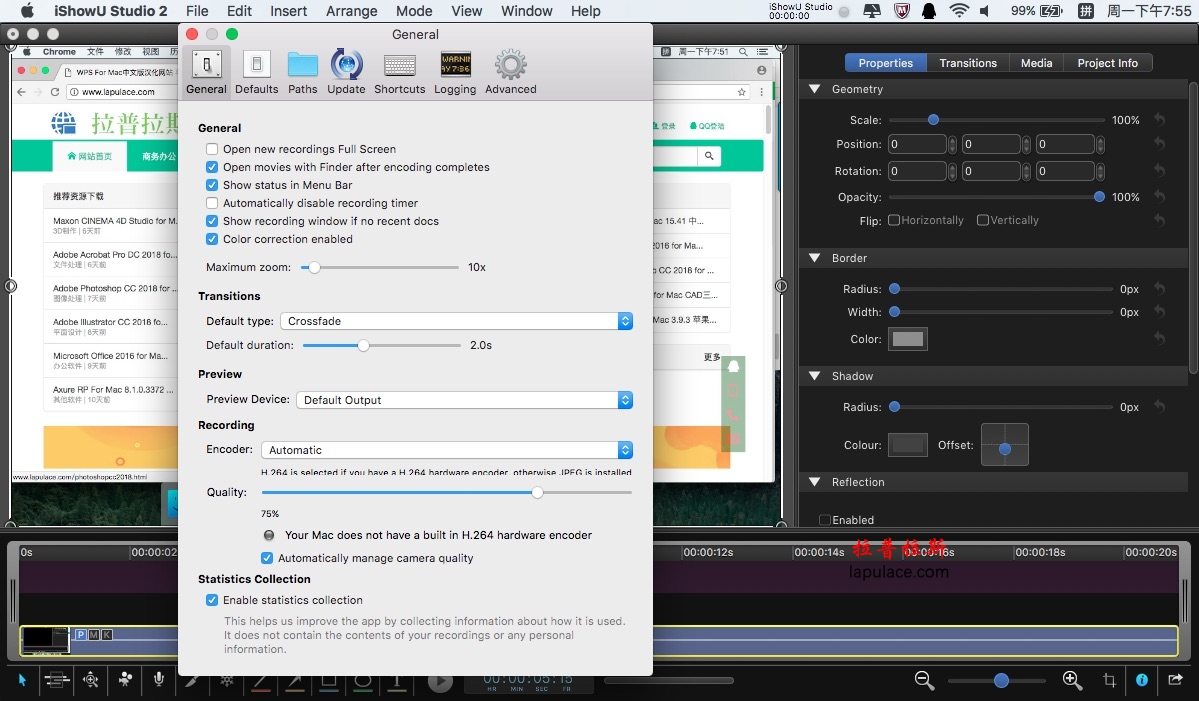Open the Mode menu
This screenshot has width=1199, height=701.
pyautogui.click(x=414, y=11)
